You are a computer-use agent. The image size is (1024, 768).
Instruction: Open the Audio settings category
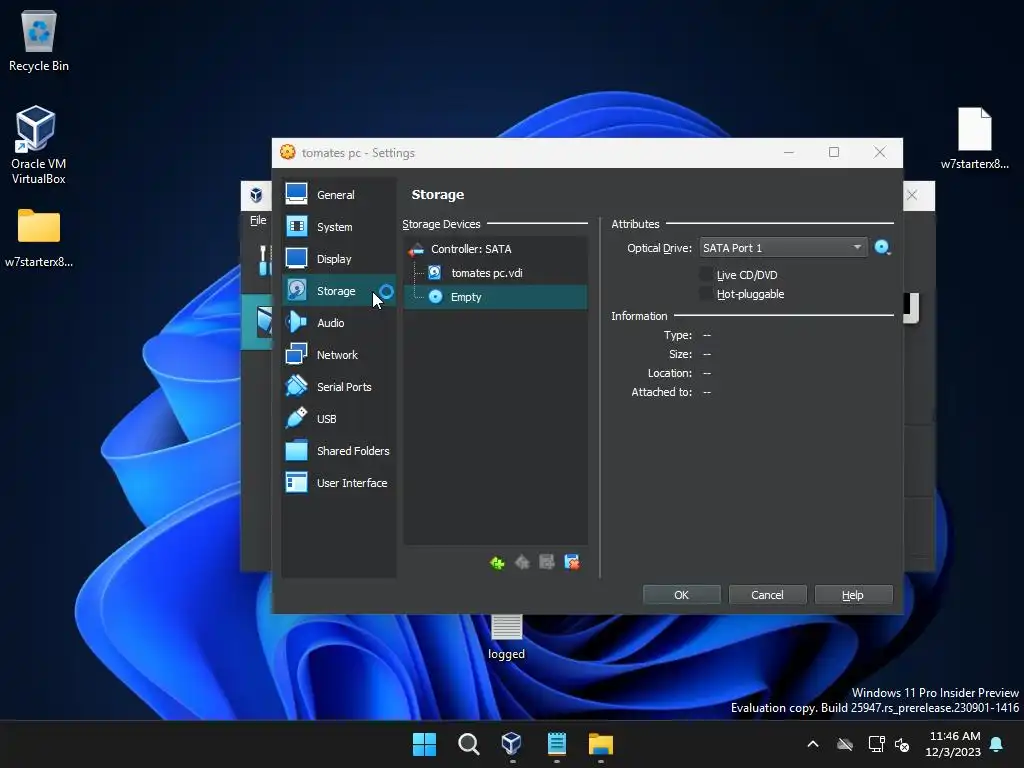tap(338, 323)
